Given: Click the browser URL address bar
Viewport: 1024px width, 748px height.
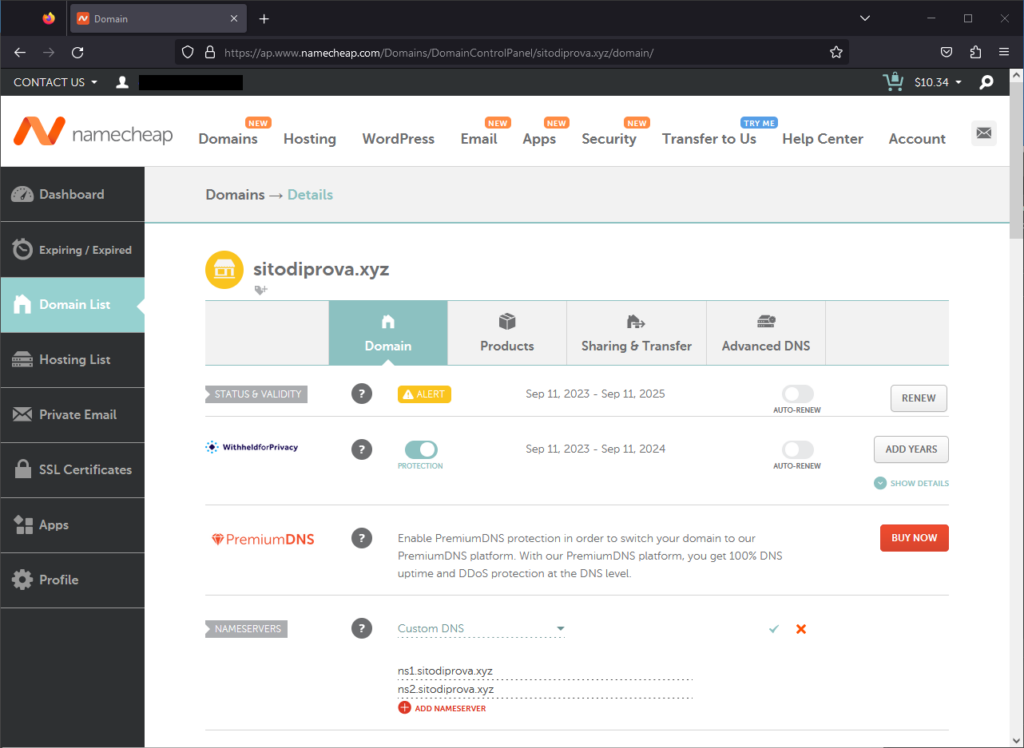Looking at the screenshot, I should [512, 52].
